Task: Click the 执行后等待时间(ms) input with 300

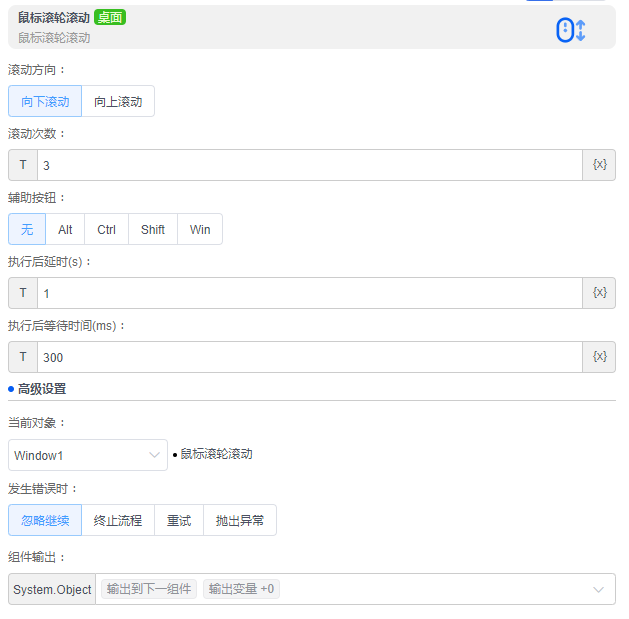Action: point(310,357)
